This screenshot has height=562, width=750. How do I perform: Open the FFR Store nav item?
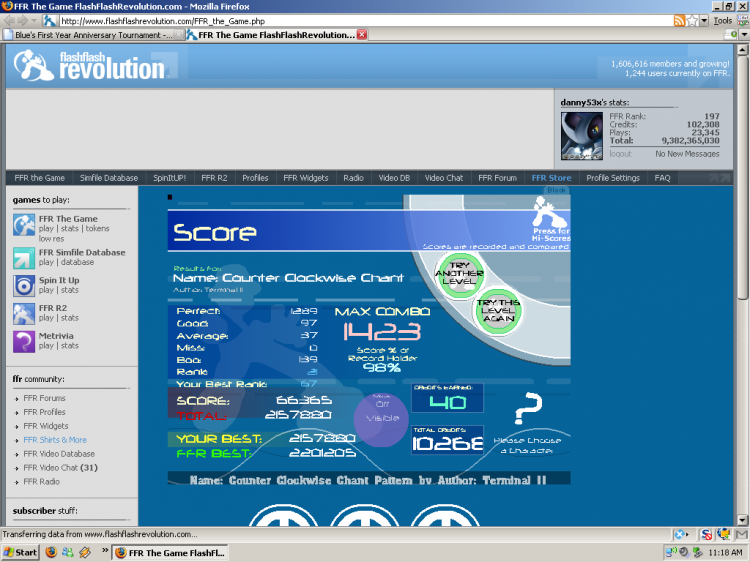pos(551,178)
